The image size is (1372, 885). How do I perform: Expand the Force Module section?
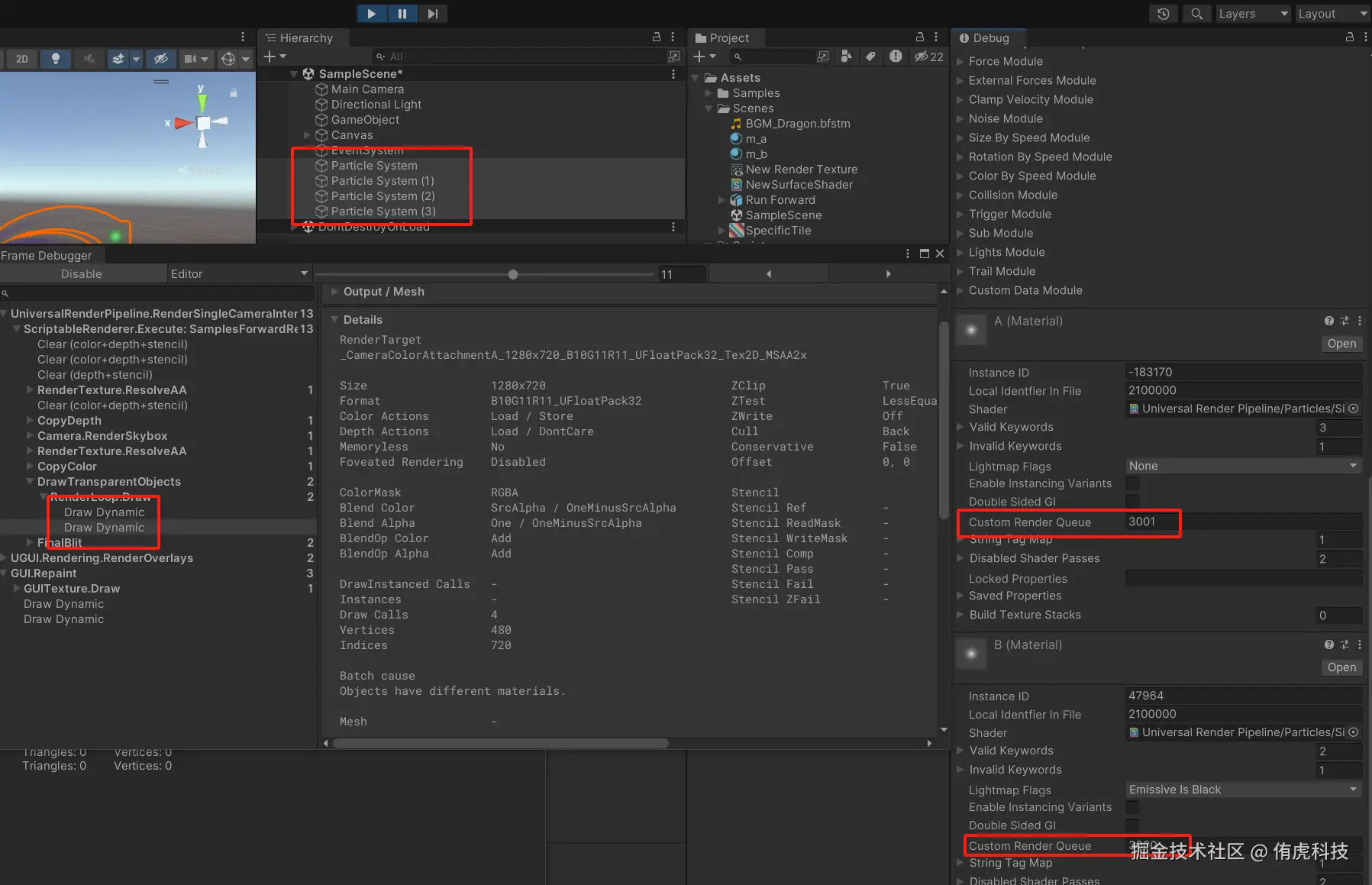[960, 62]
